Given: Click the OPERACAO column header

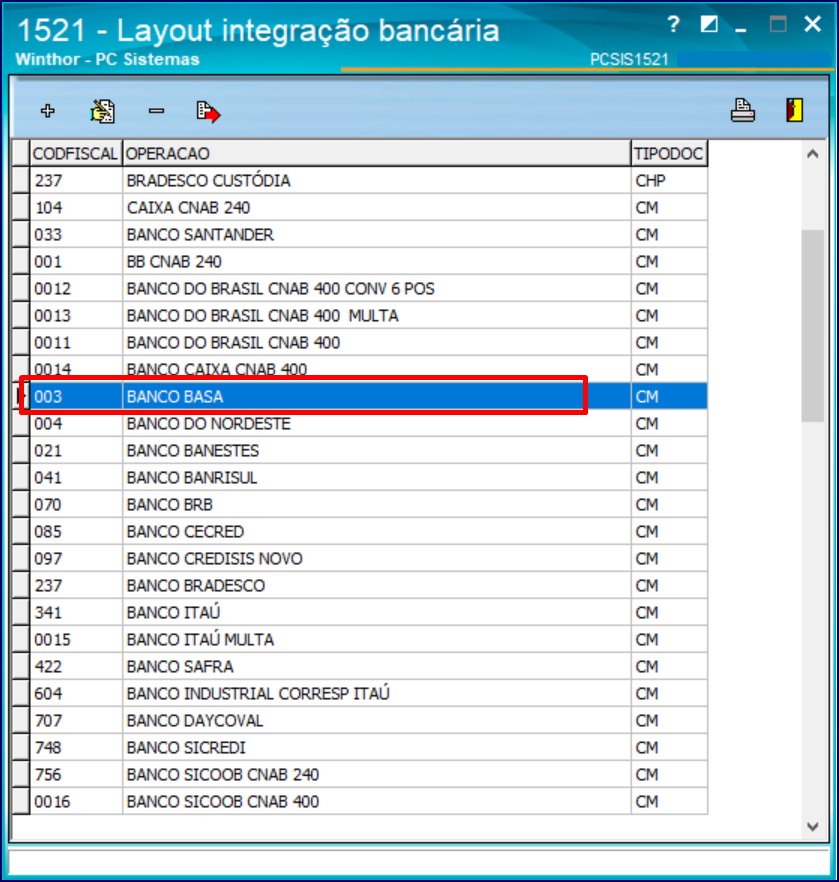Looking at the screenshot, I should point(376,154).
